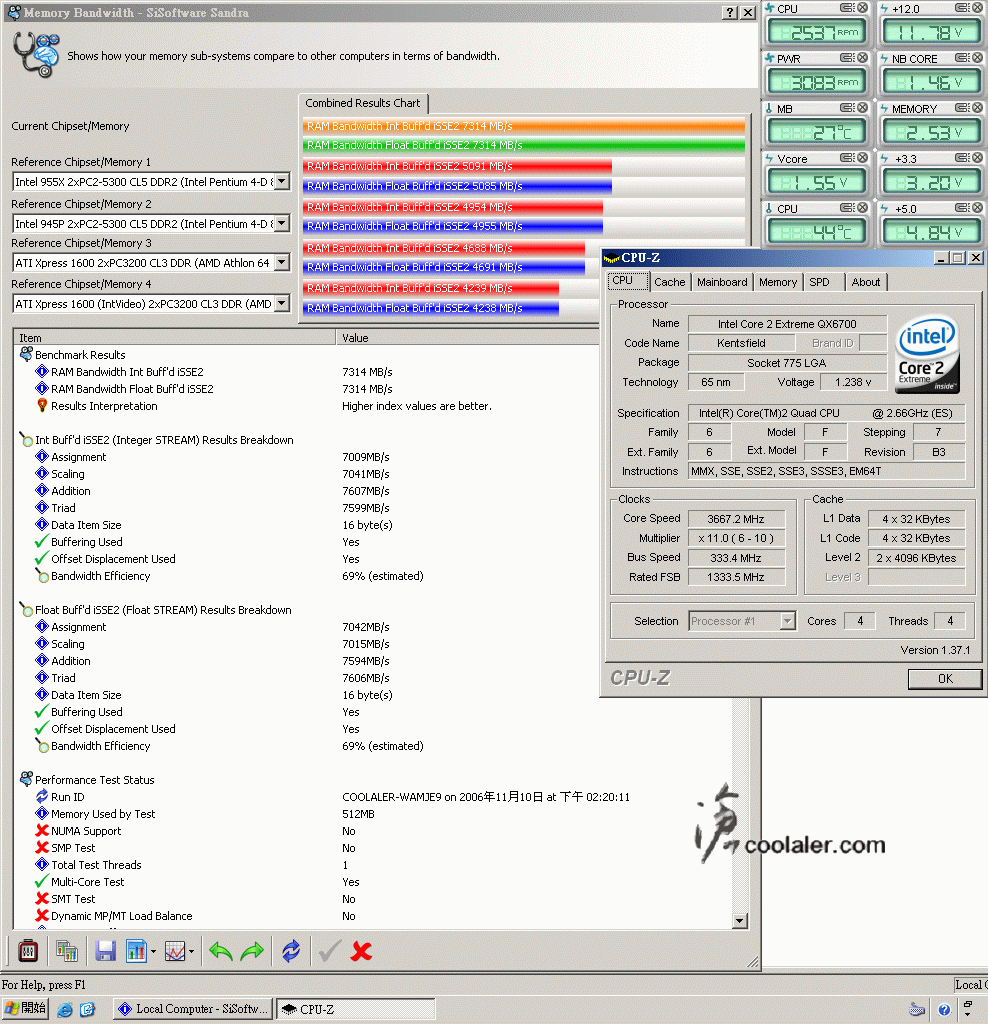Click the MEMORY voltage widget settings icon
The width and height of the screenshot is (988, 1024).
[960, 109]
